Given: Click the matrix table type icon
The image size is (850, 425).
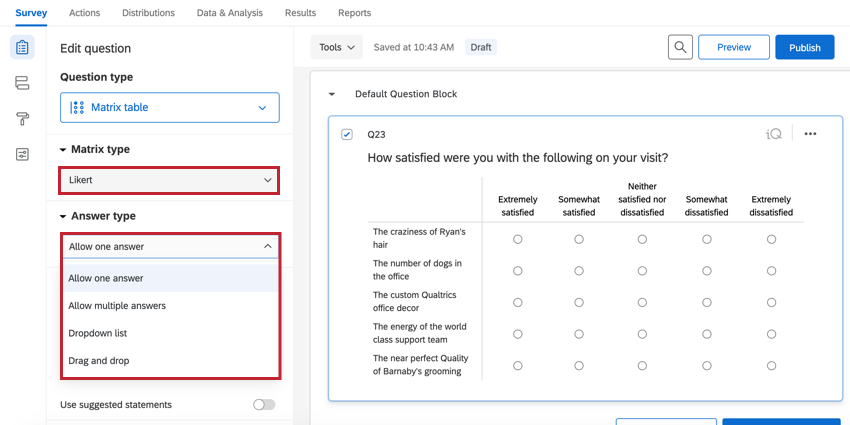Looking at the screenshot, I should pos(77,108).
